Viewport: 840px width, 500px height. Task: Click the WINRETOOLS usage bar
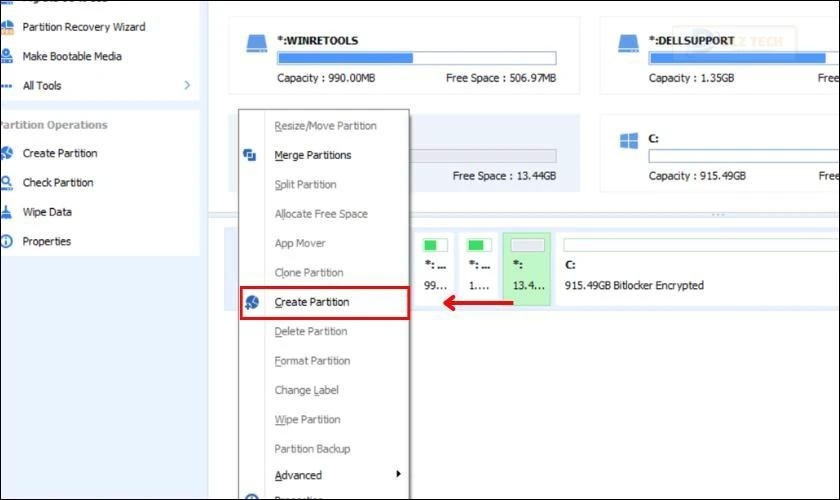pyautogui.click(x=417, y=58)
